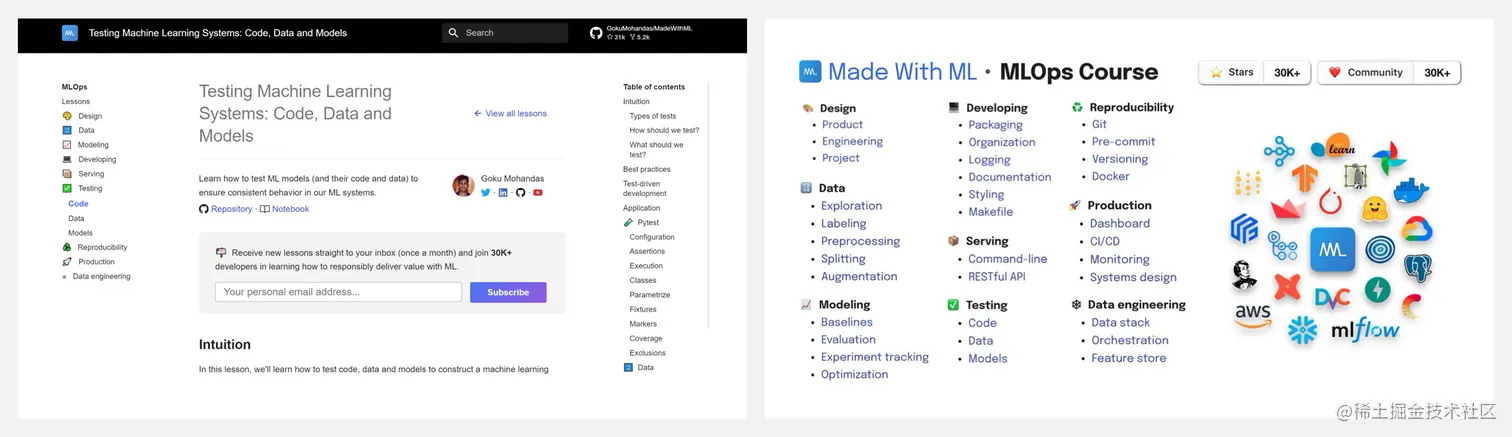Click Systems design under Production
The height and width of the screenshot is (437, 1512).
click(1133, 277)
